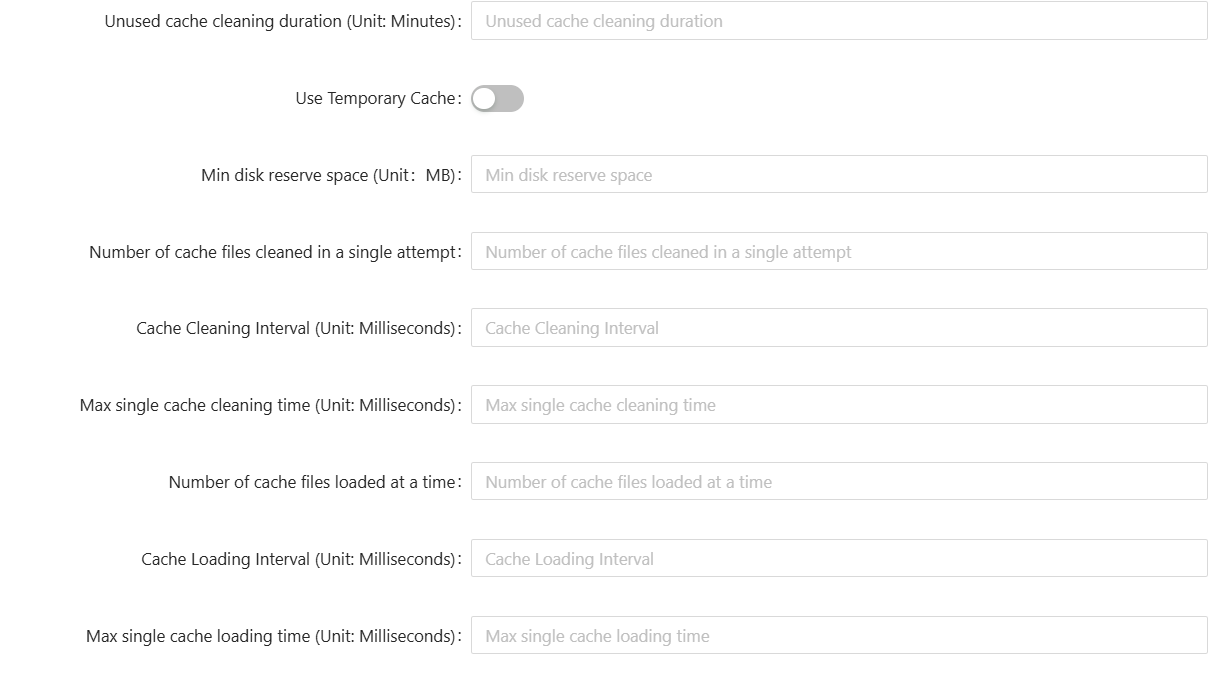The image size is (1230, 683).
Task: Enable the Use Temporary Cache switch
Action: [497, 98]
